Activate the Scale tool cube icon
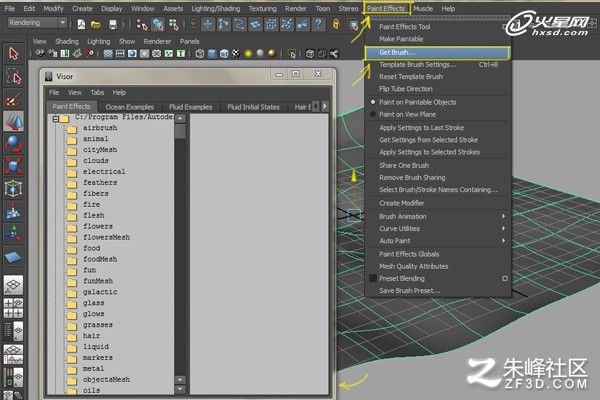The width and height of the screenshot is (600, 400). click(x=13, y=166)
